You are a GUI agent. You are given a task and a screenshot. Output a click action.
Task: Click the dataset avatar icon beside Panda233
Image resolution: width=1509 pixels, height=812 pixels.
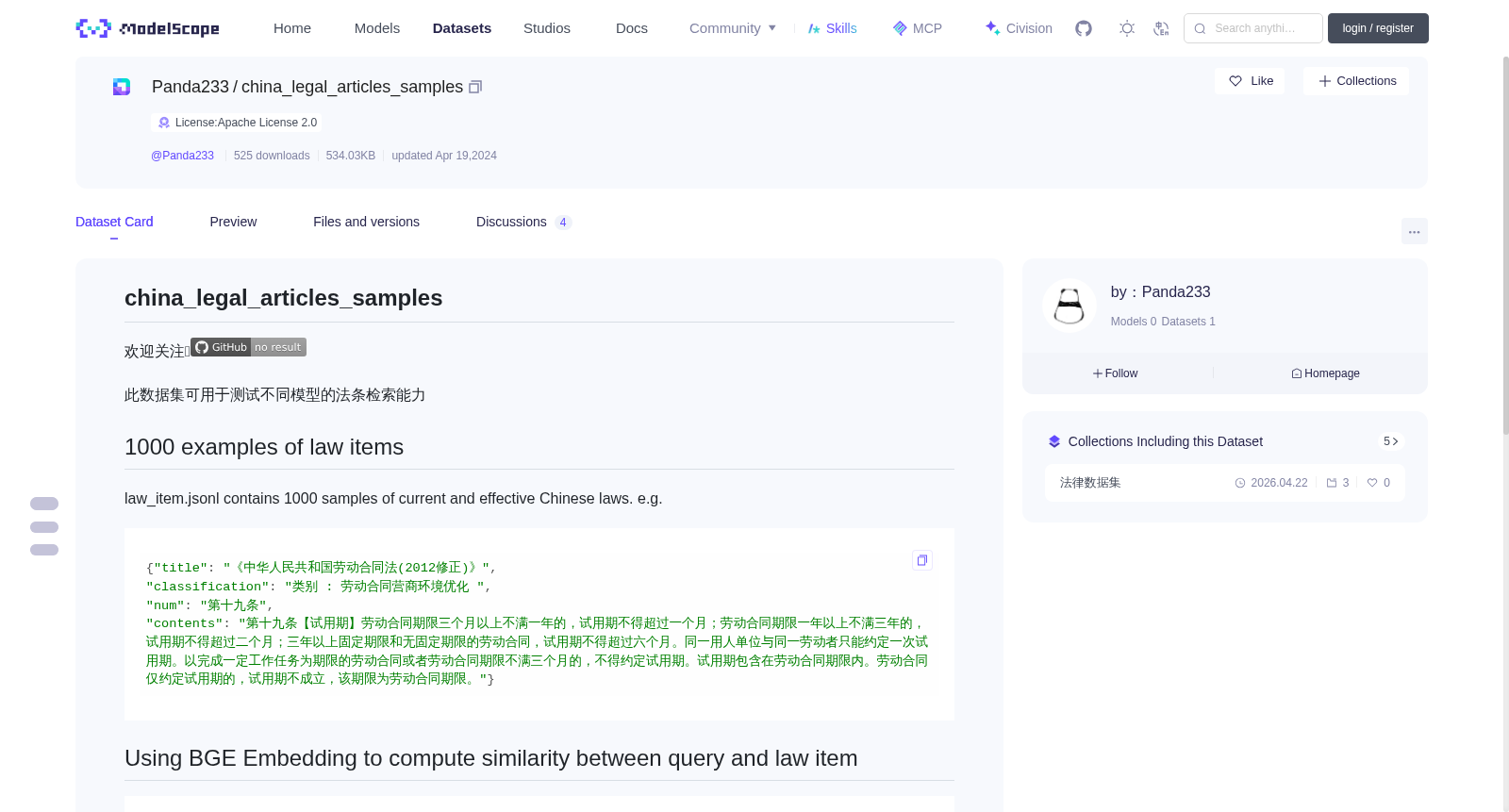click(x=122, y=87)
